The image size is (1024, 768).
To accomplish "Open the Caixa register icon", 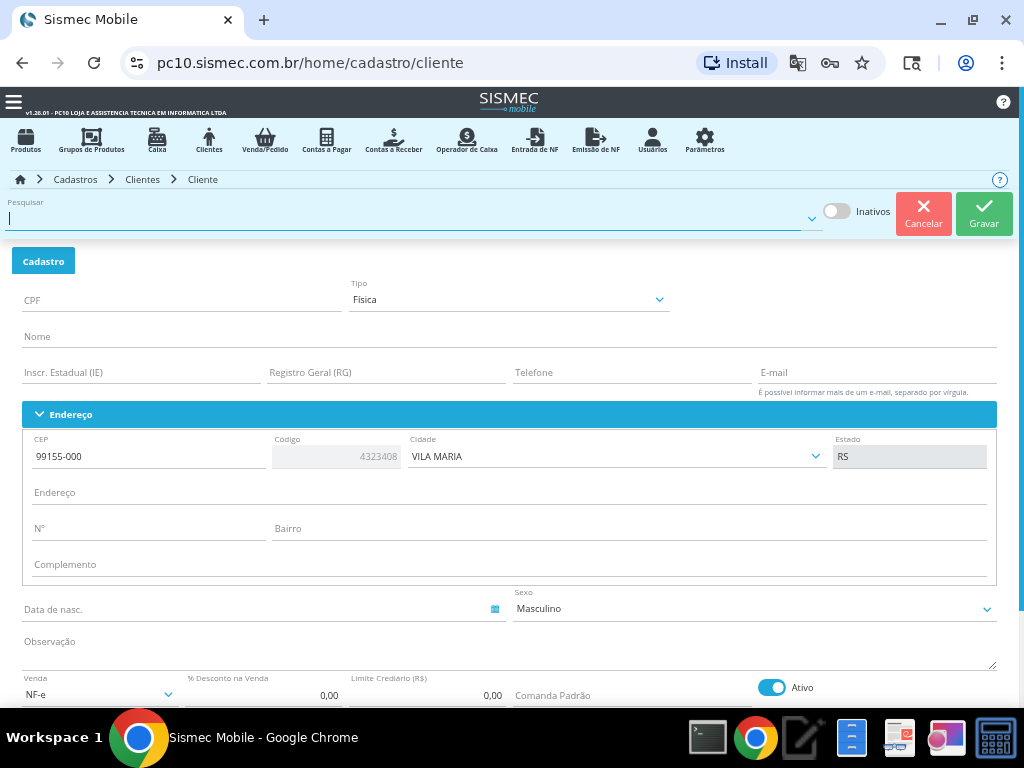I will [157, 139].
